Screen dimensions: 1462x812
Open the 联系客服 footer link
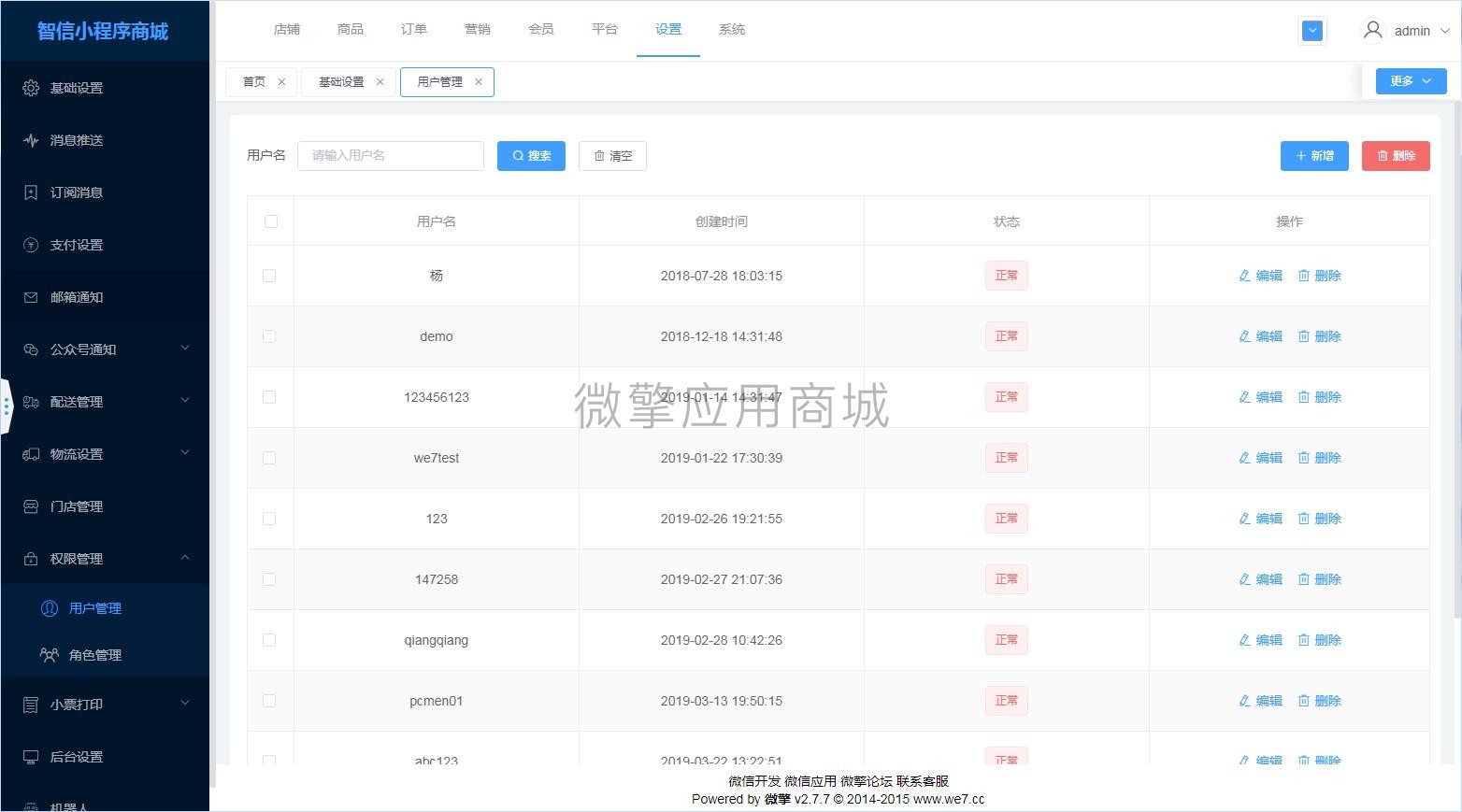922,781
